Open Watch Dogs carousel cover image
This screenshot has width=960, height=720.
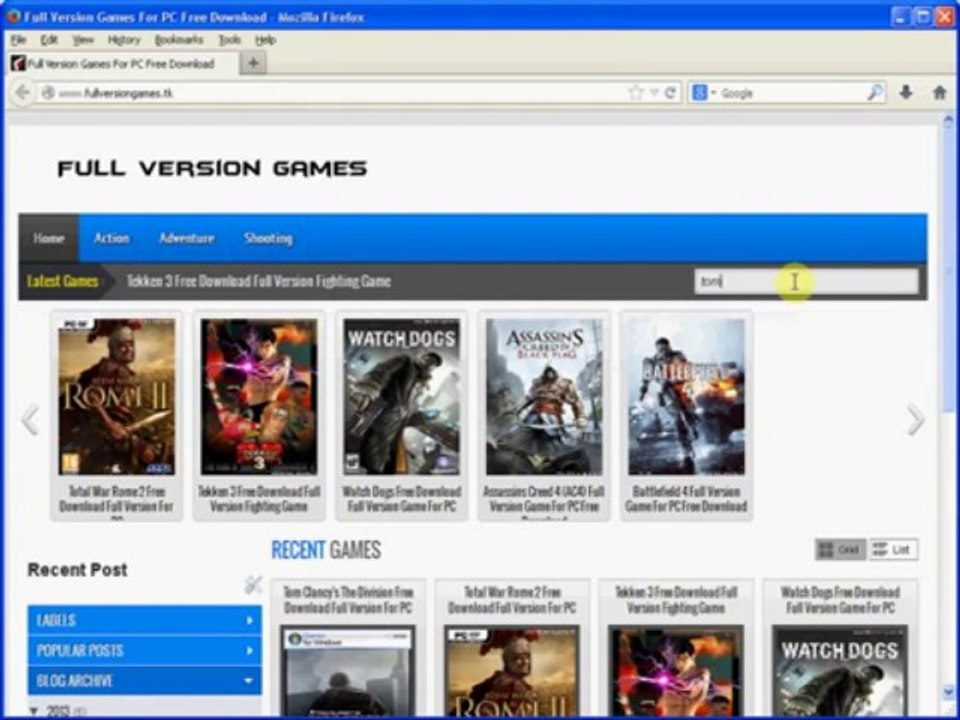(402, 397)
